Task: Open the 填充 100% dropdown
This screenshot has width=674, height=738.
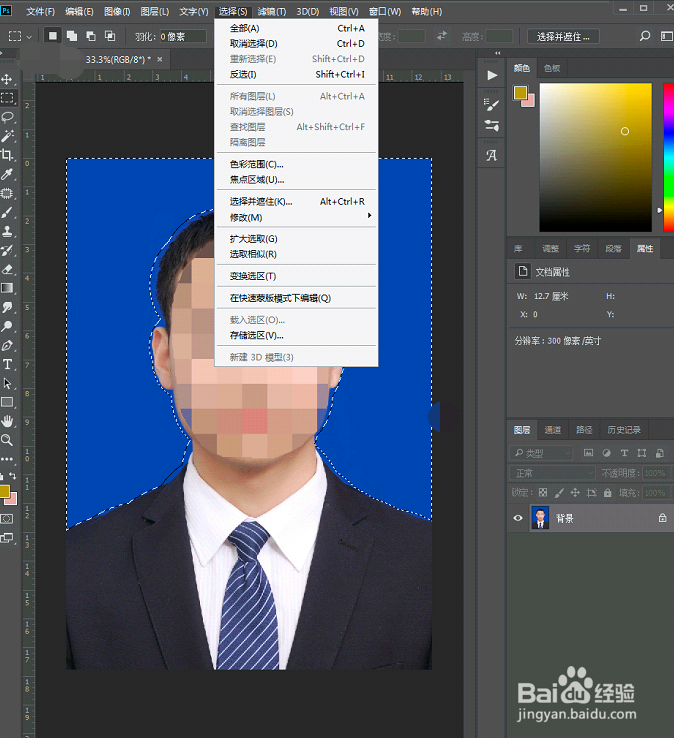Action: (x=655, y=493)
